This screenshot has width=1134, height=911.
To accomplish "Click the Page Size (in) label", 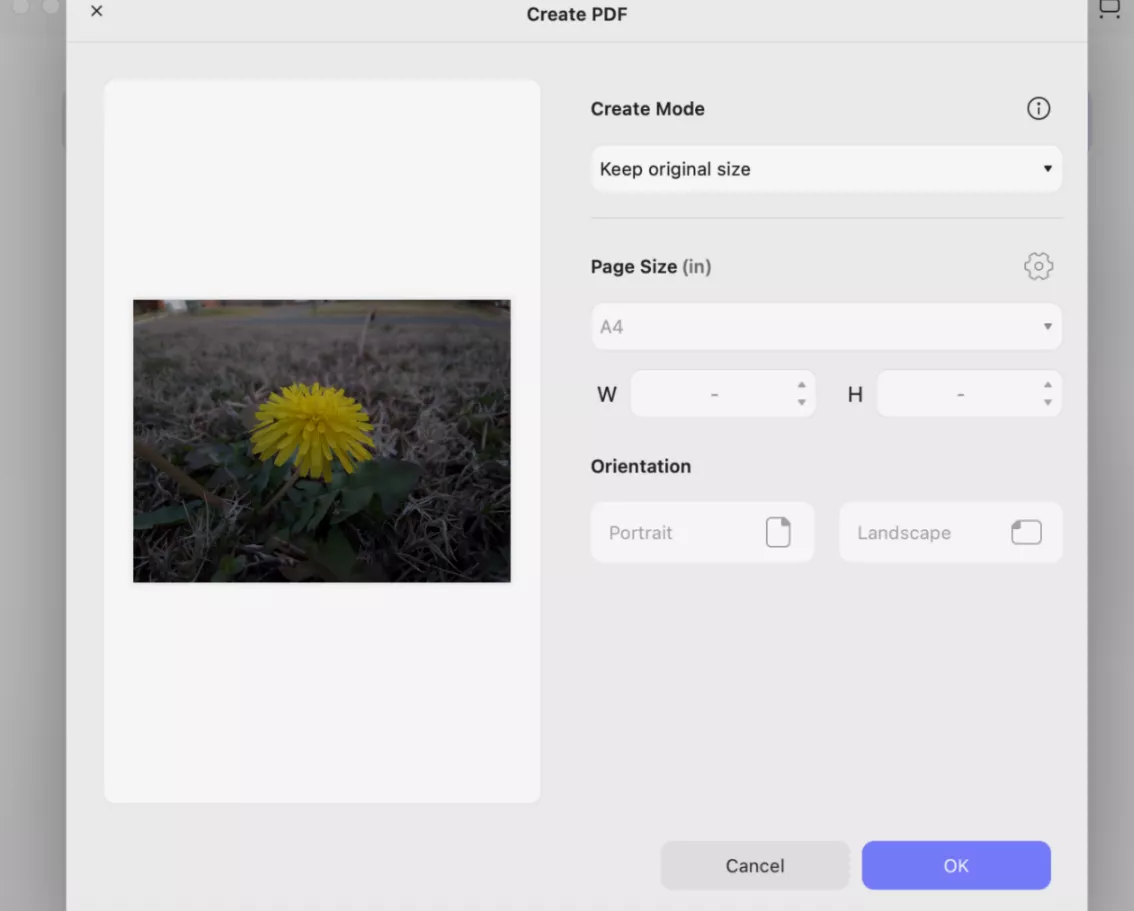I will coord(650,267).
